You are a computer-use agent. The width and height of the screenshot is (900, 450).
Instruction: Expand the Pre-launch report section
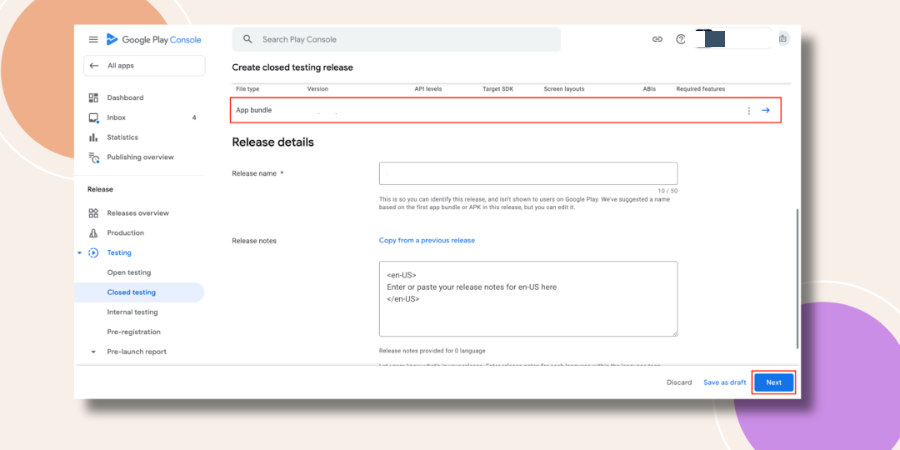pos(94,352)
